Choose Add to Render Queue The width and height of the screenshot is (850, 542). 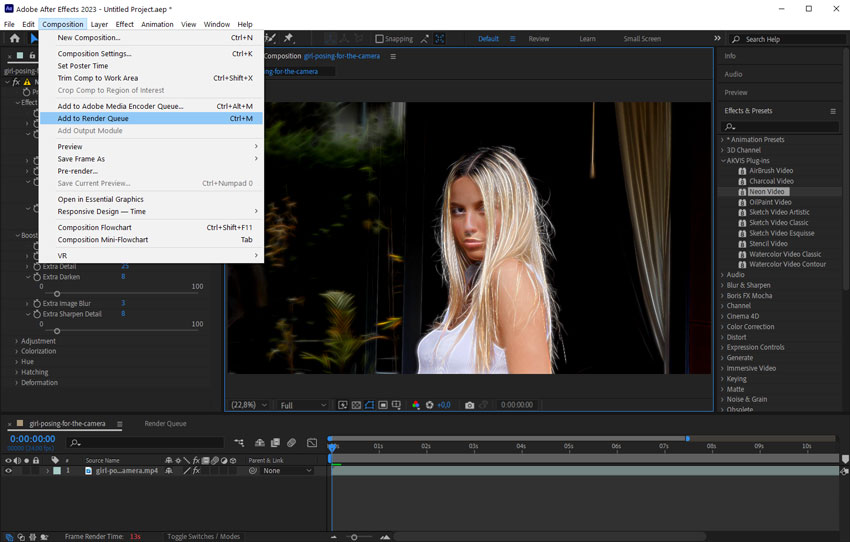(x=151, y=119)
